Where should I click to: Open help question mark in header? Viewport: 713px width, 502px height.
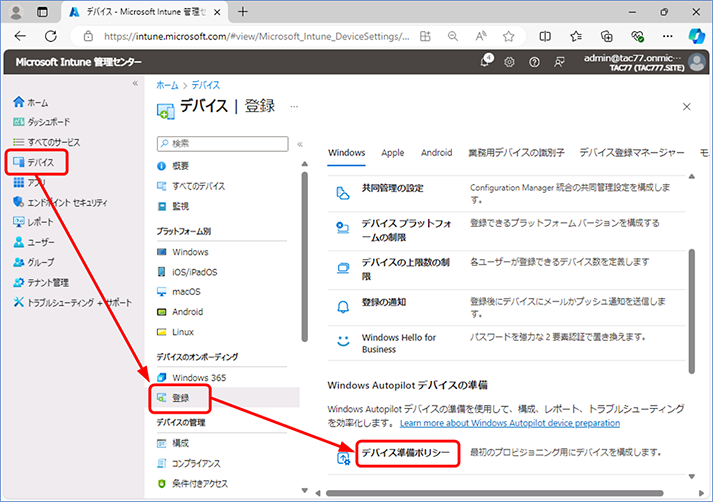pyautogui.click(x=534, y=62)
